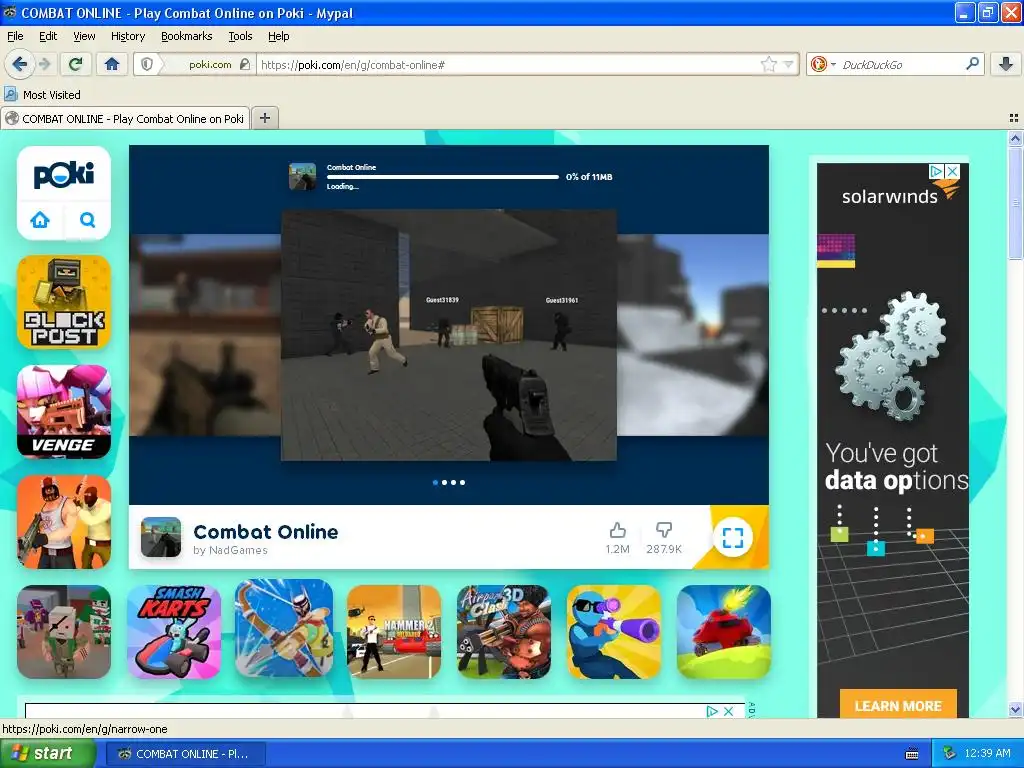Open the Help menu
The width and height of the screenshot is (1024, 768).
pyautogui.click(x=278, y=36)
